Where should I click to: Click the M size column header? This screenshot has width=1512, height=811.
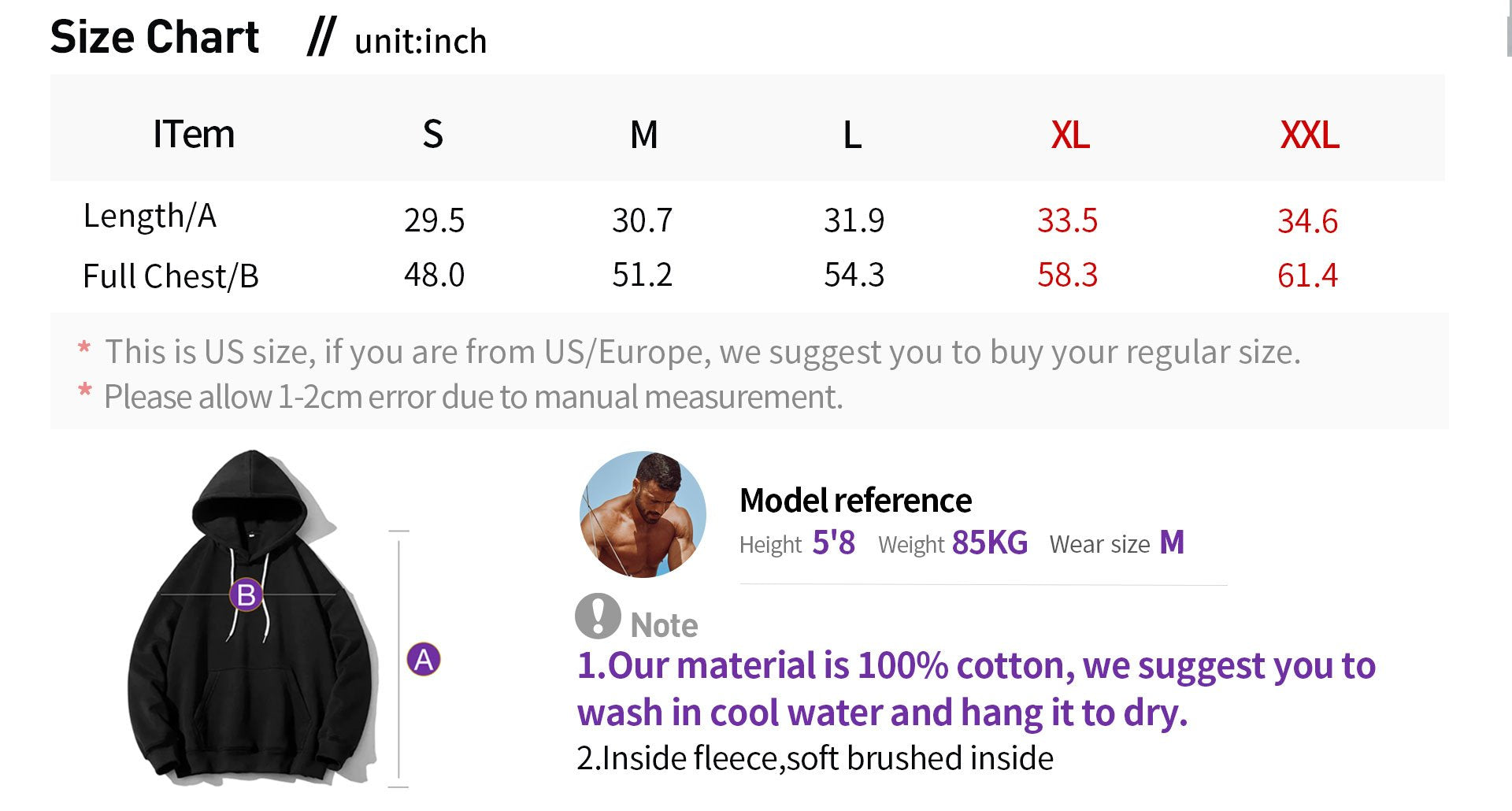click(x=643, y=135)
